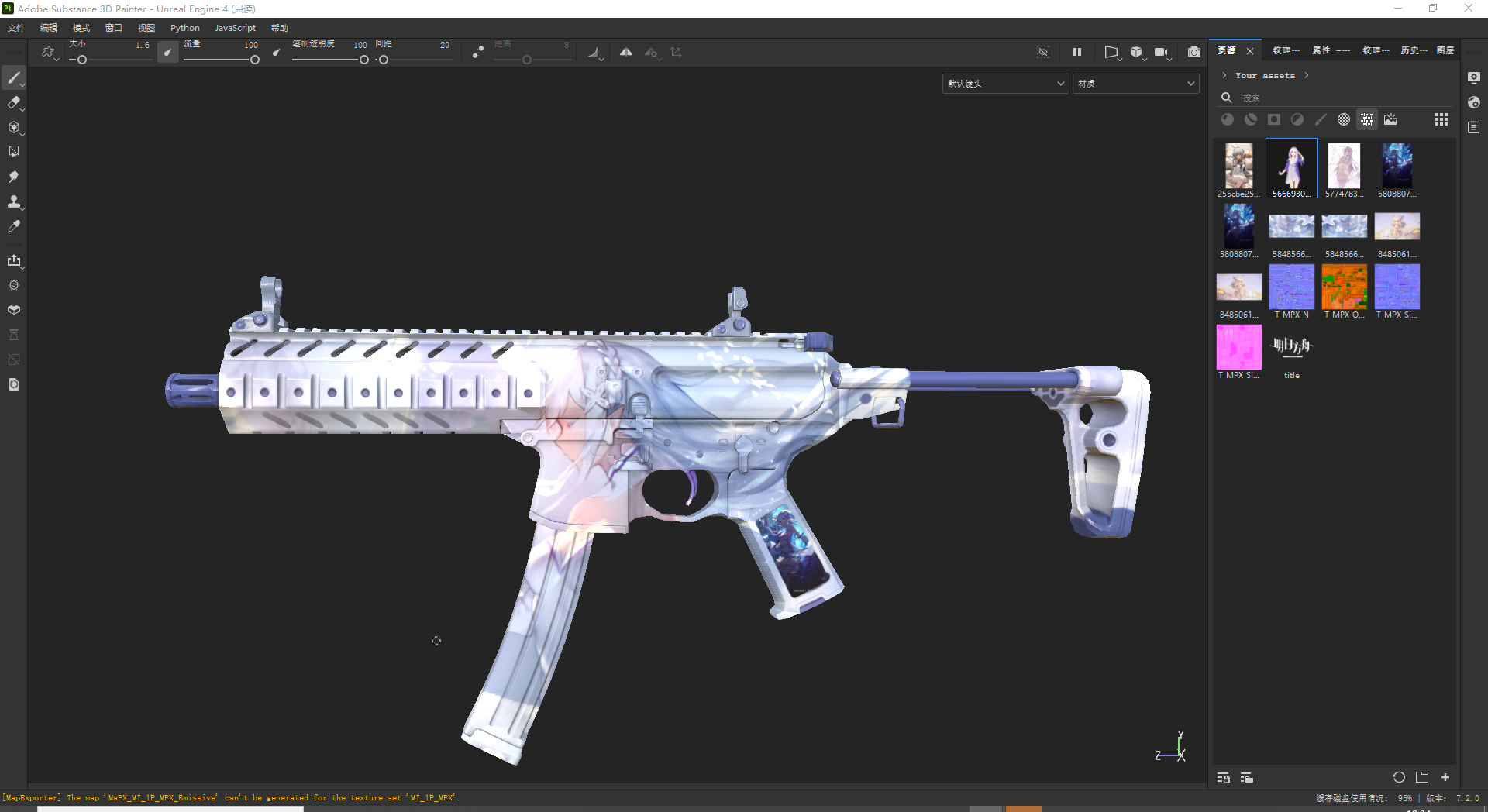Viewport: 1488px width, 812px height.
Task: Switch to the 图层 layers tab
Action: pyautogui.click(x=1445, y=50)
